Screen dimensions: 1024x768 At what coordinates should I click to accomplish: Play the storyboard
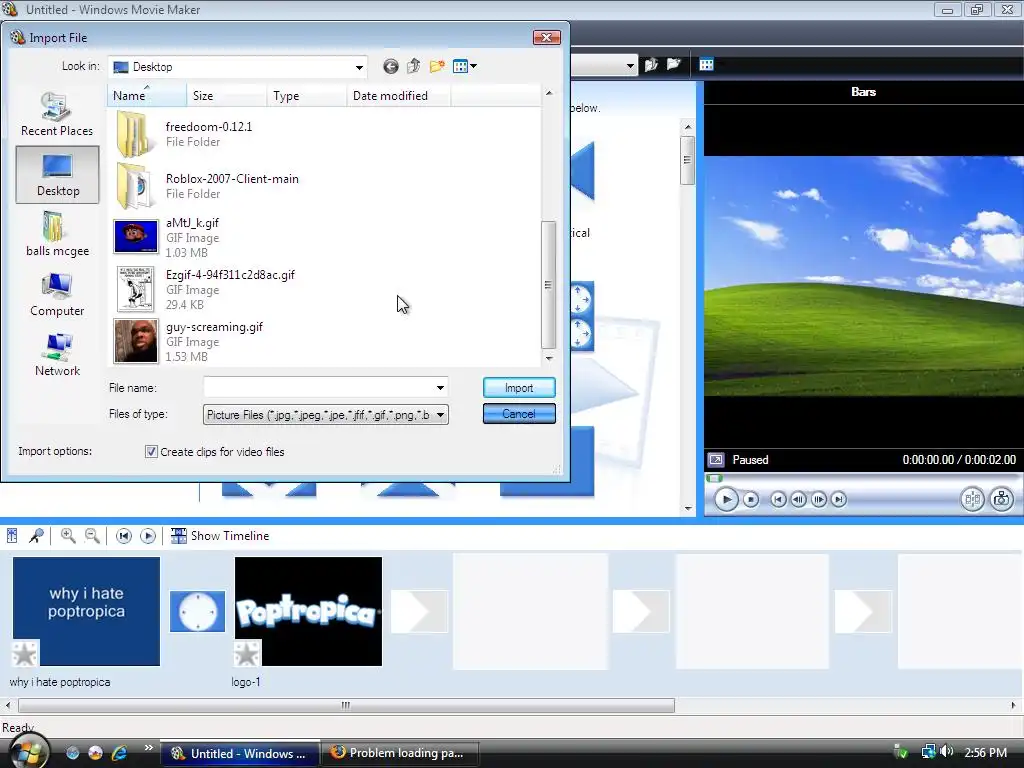[x=148, y=536]
